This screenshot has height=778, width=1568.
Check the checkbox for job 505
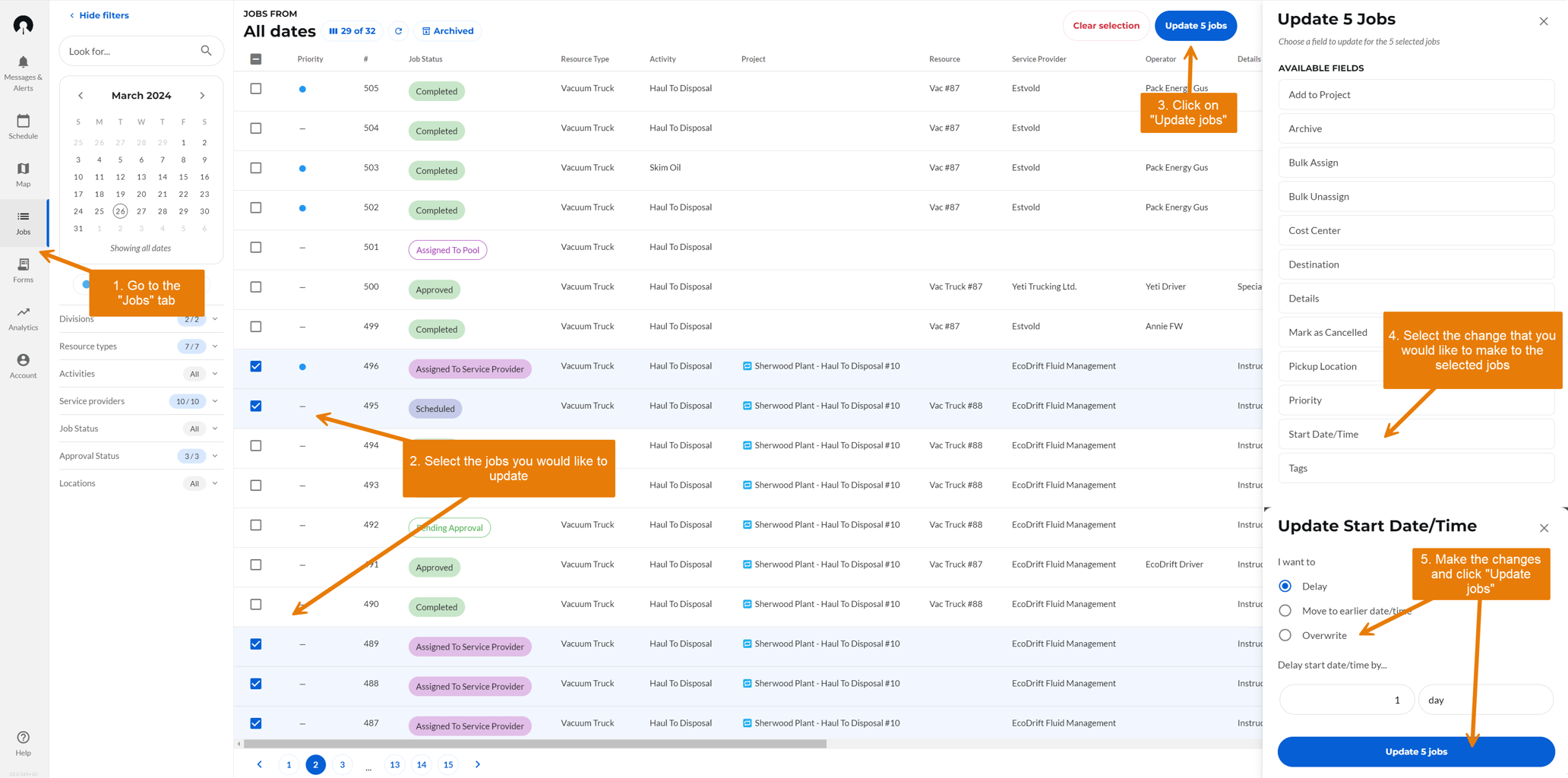(256, 89)
